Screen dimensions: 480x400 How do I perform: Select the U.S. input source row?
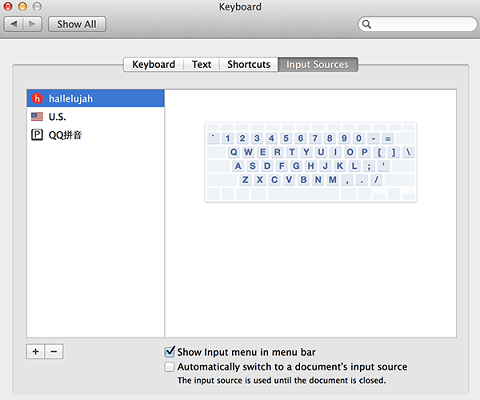[95, 116]
